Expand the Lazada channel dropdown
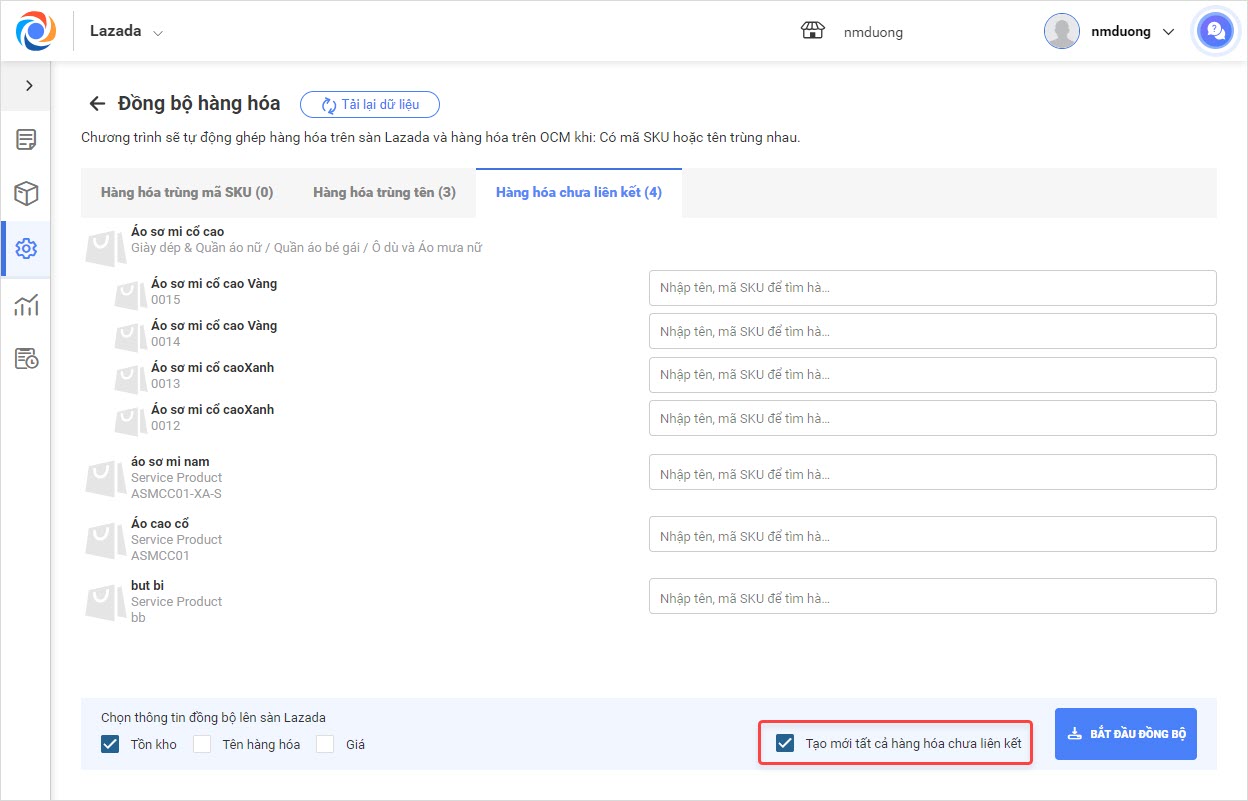This screenshot has width=1248, height=801. click(x=127, y=32)
